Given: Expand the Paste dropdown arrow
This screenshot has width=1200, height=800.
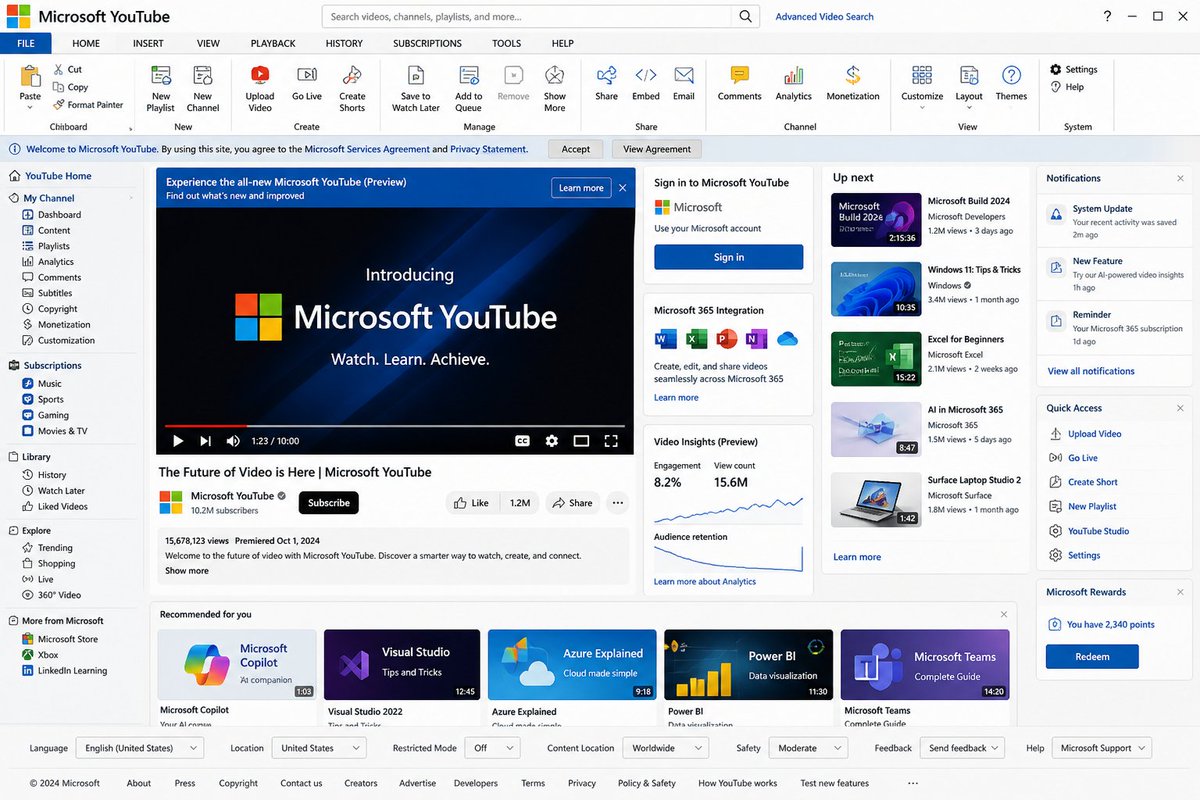Looking at the screenshot, I should (31, 107).
